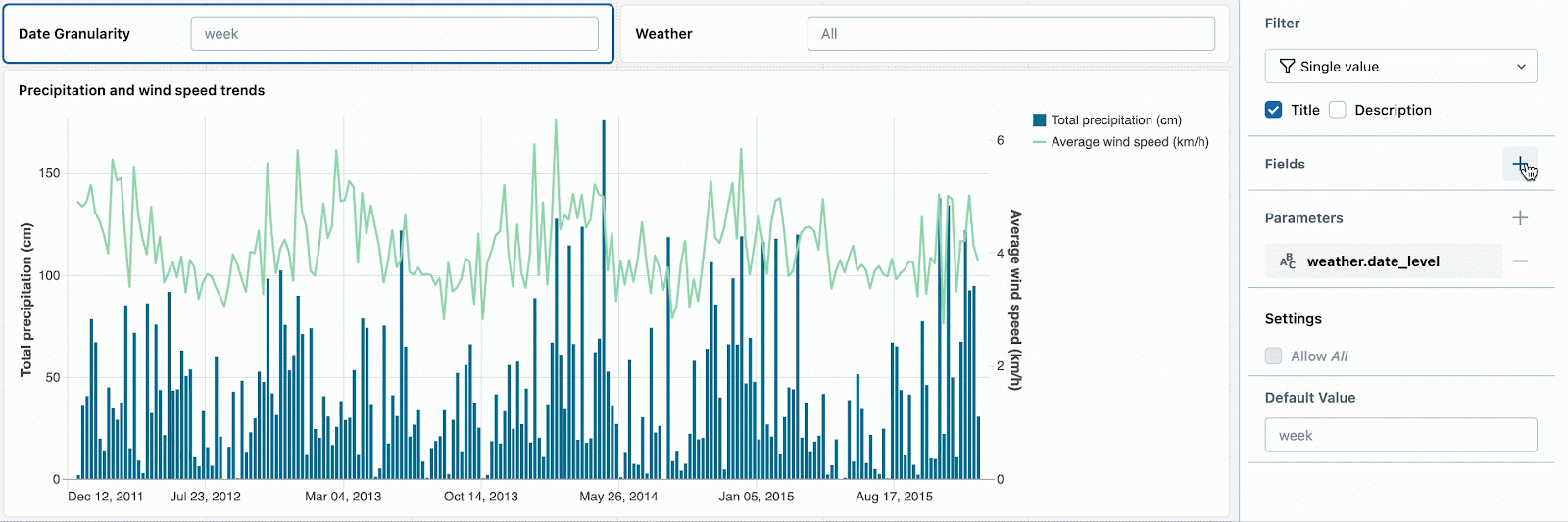Viewport: 1568px width, 522px height.
Task: Click the Average wind speed (km/h) legend label
Action: [x=1130, y=142]
